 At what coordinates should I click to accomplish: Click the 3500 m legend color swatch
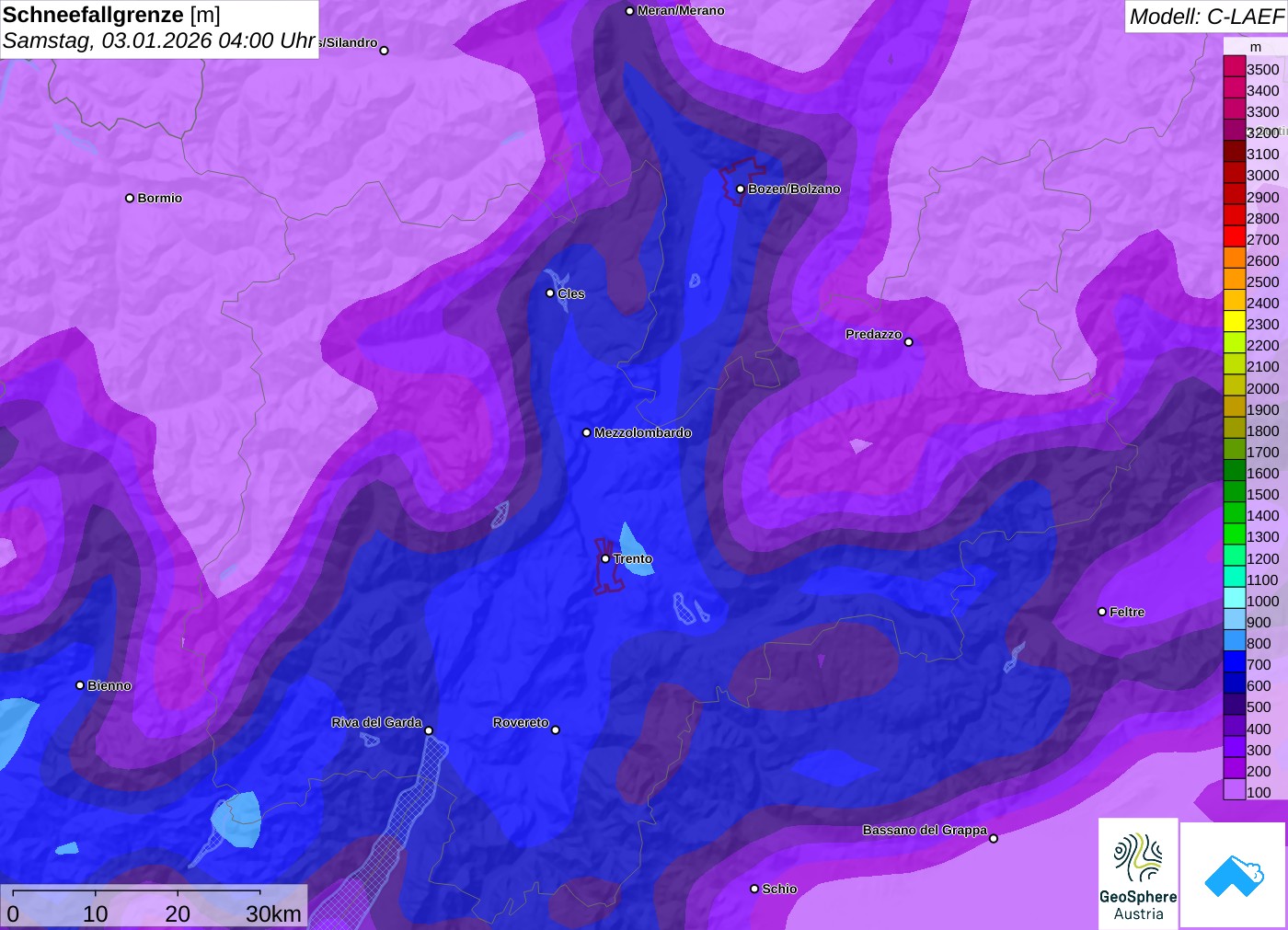point(1234,68)
